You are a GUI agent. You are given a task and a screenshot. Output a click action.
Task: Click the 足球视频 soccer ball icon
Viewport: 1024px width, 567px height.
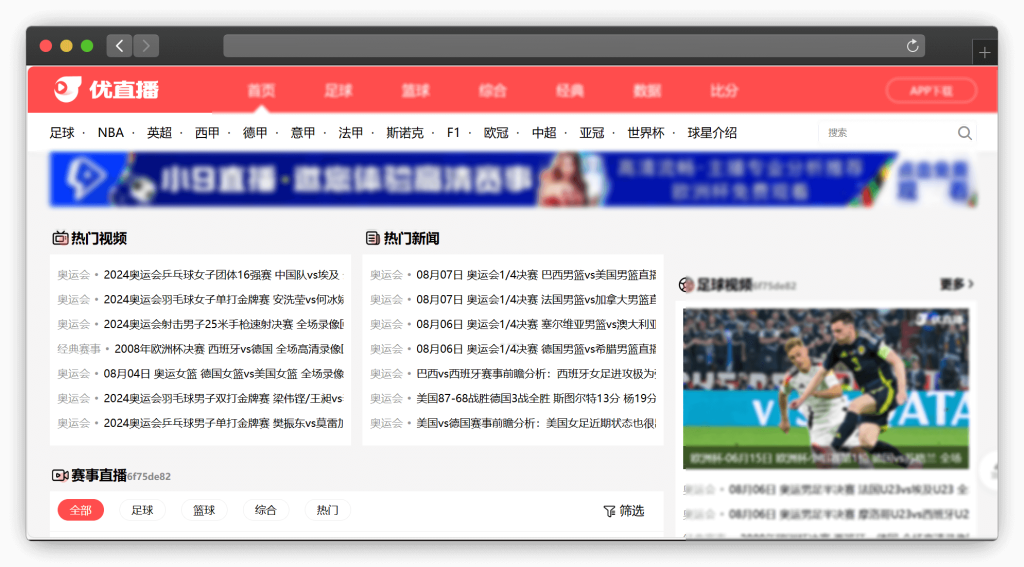pos(686,285)
